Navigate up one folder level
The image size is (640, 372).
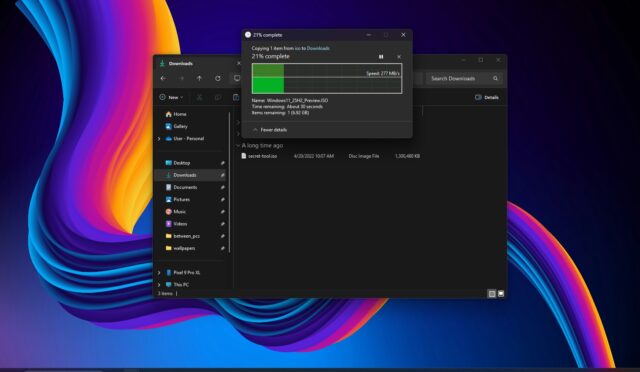200,78
